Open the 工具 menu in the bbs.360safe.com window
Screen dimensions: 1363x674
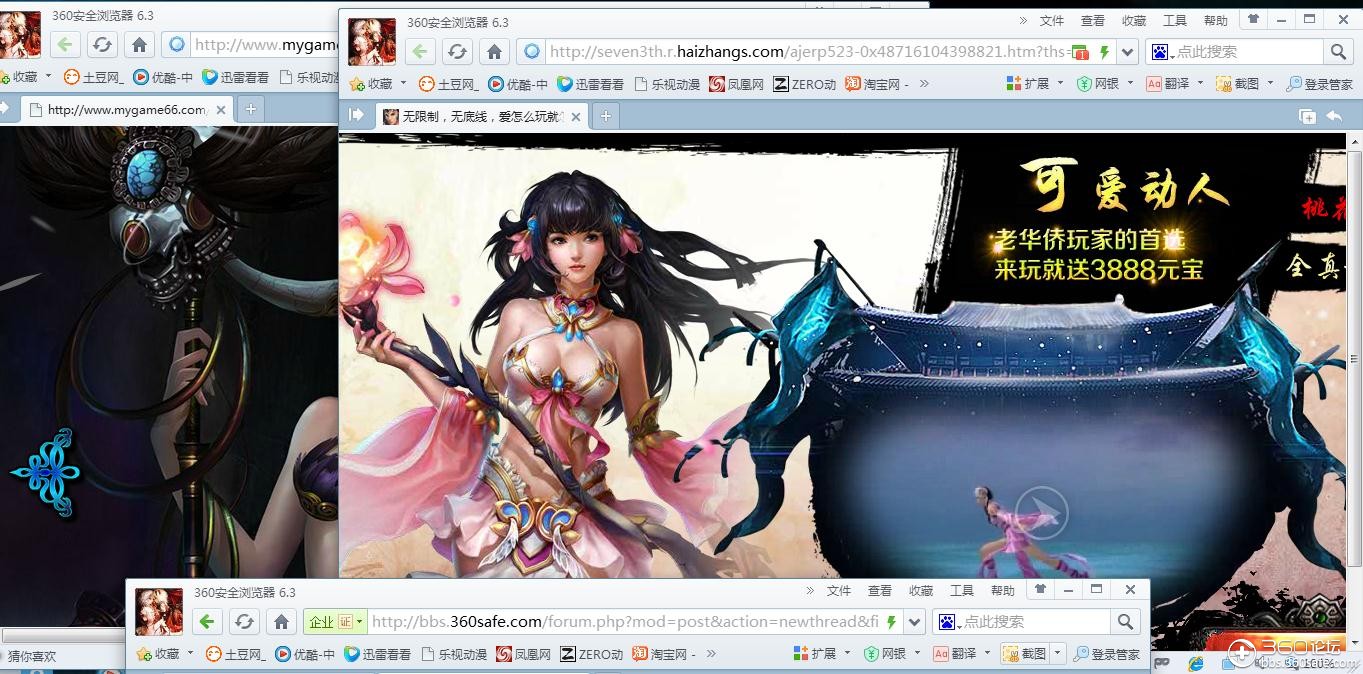pyautogui.click(x=961, y=591)
